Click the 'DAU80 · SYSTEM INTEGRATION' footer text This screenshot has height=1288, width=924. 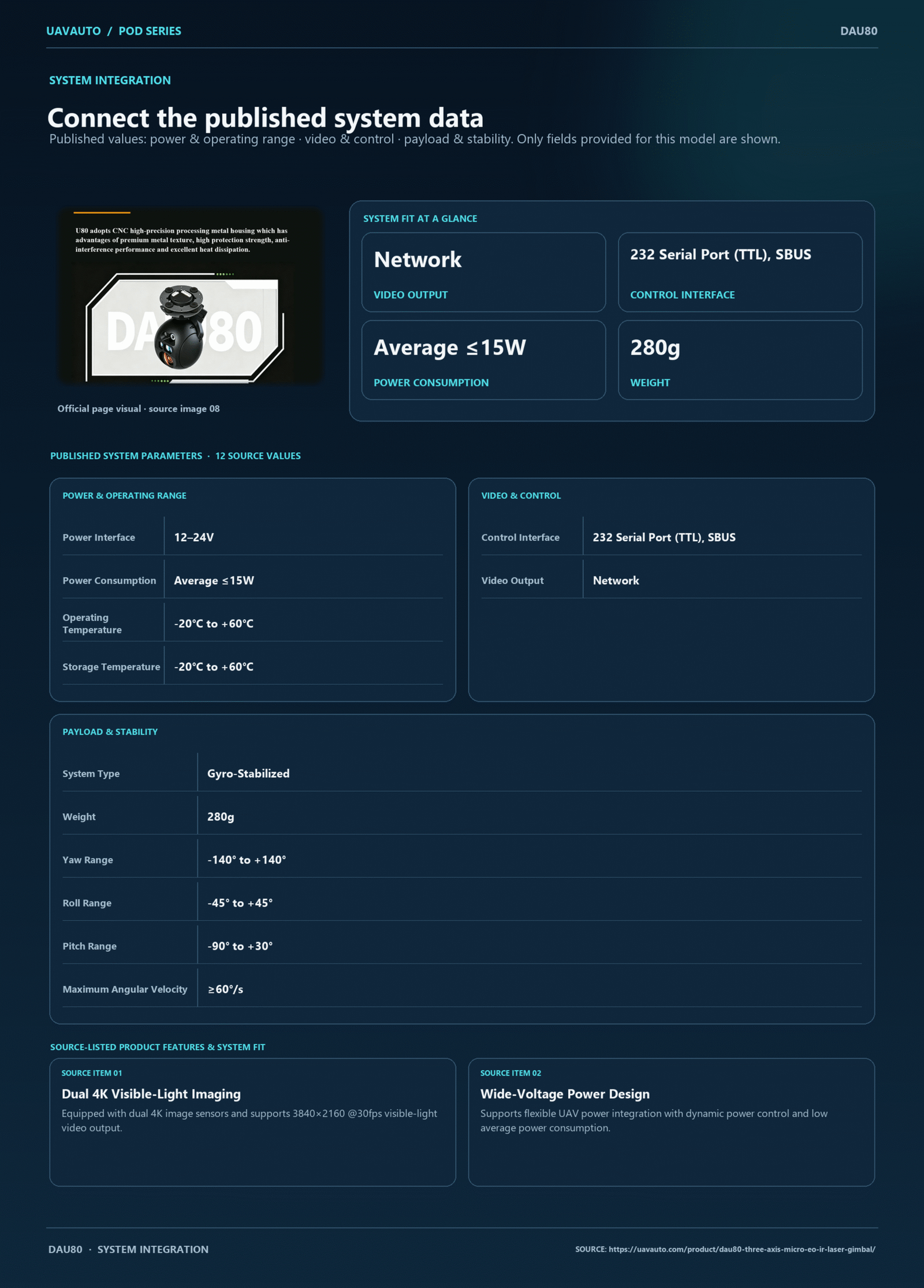pyautogui.click(x=128, y=1249)
